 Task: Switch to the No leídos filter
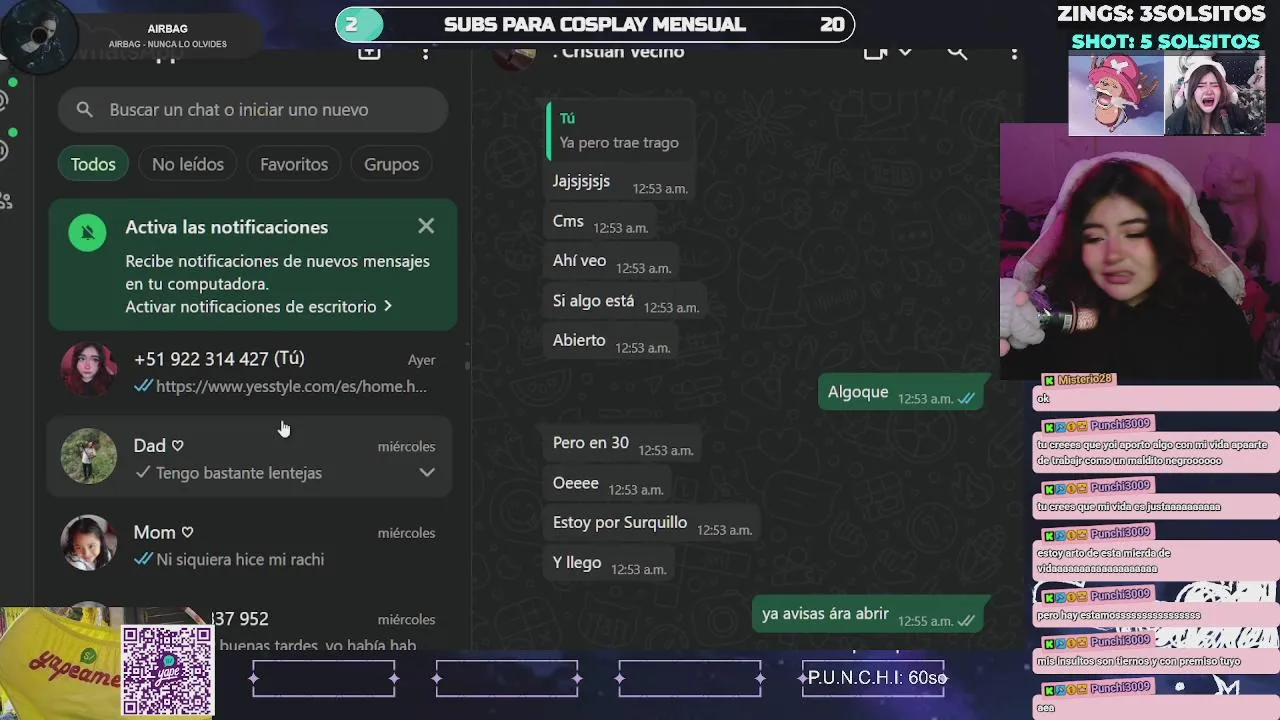click(188, 164)
